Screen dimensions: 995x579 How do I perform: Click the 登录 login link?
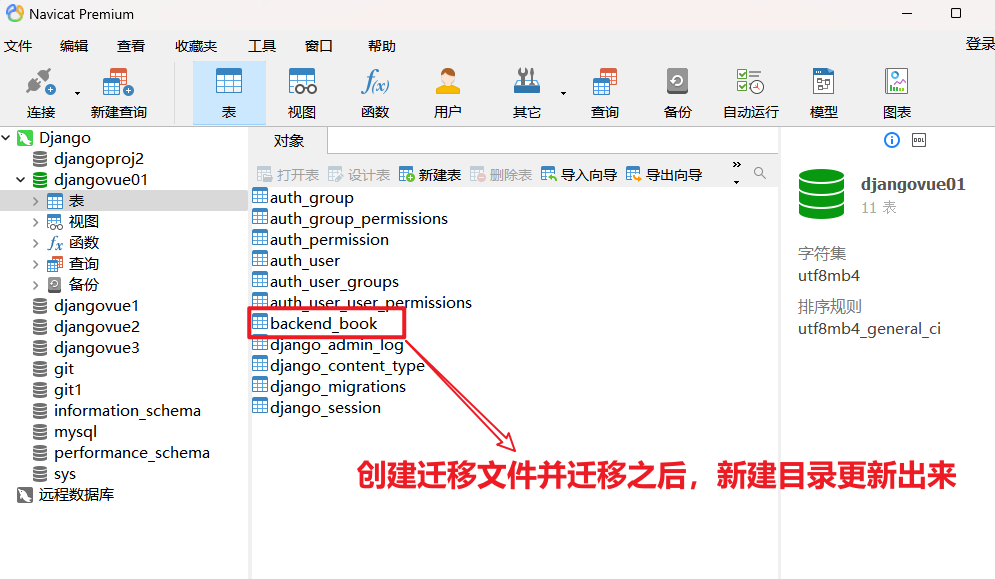(x=980, y=43)
